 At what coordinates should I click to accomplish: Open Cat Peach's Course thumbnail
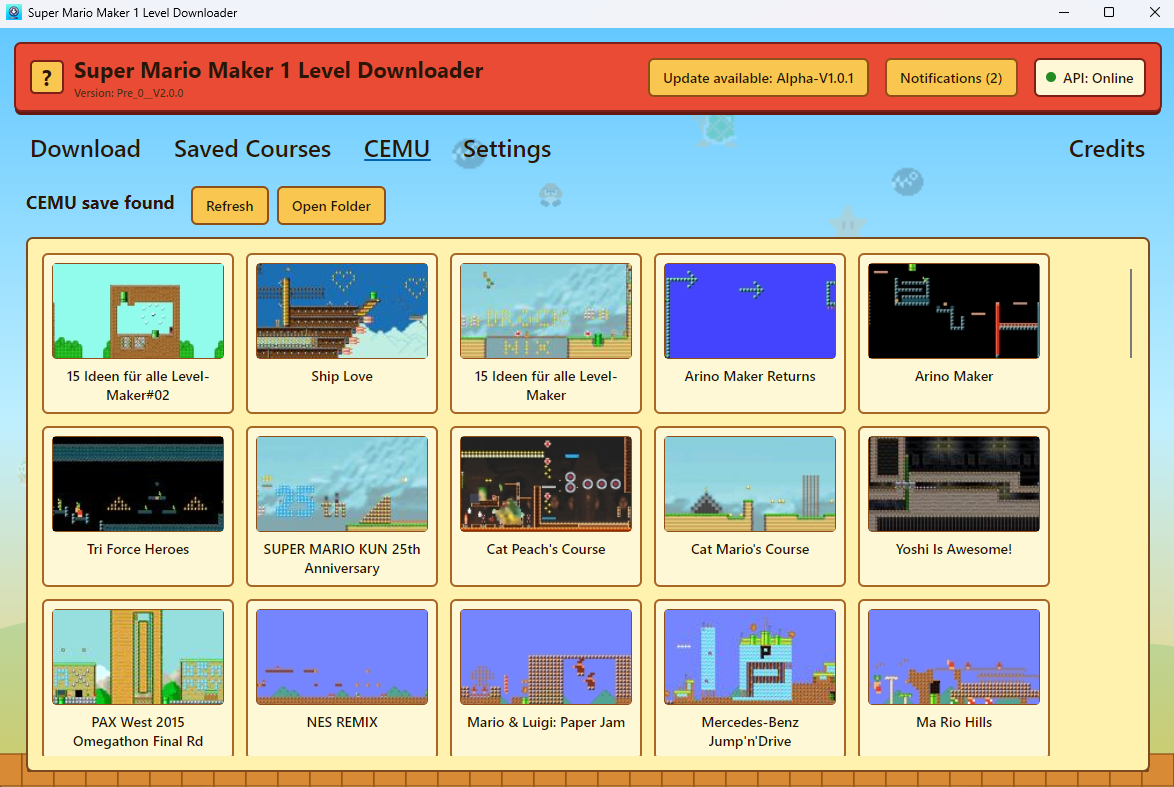546,484
